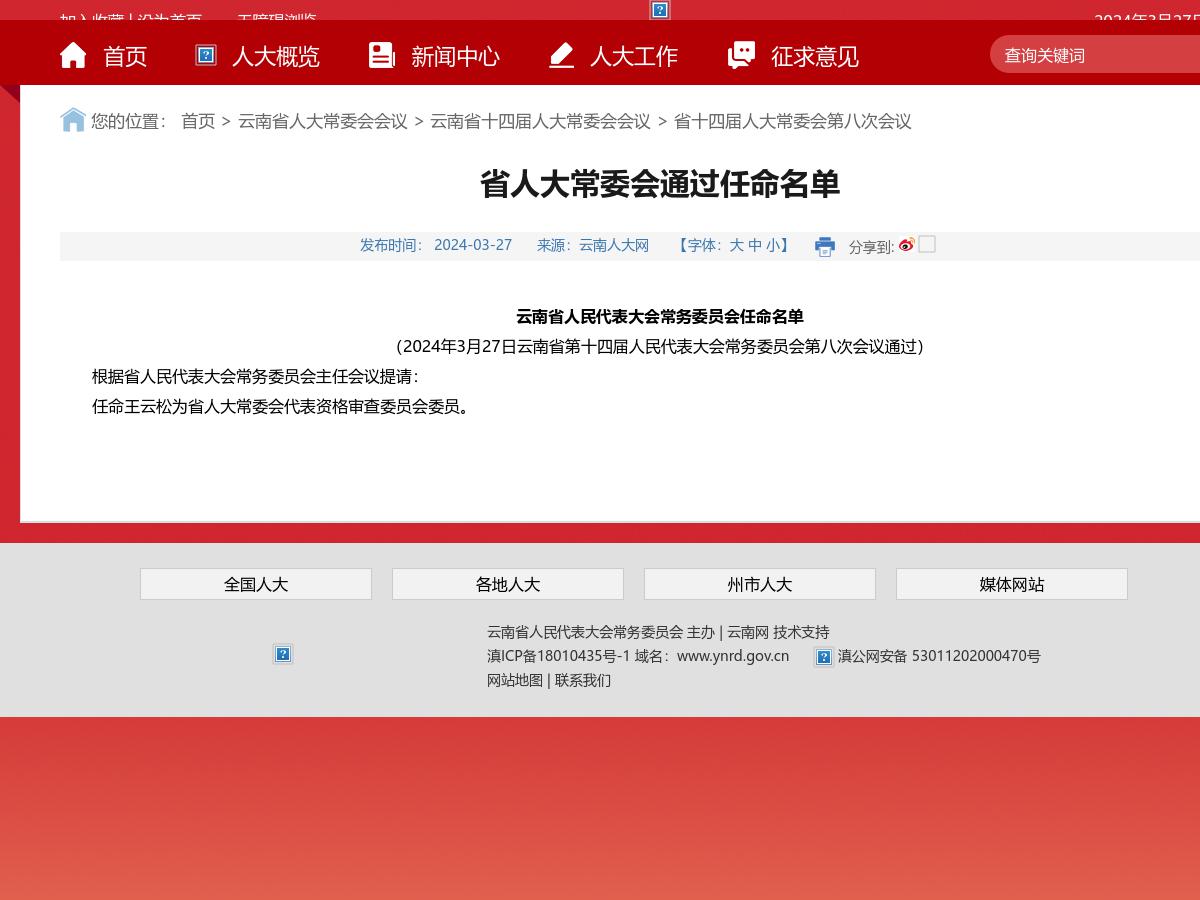Open the 人大工作 menu item
1200x900 pixels.
(633, 56)
